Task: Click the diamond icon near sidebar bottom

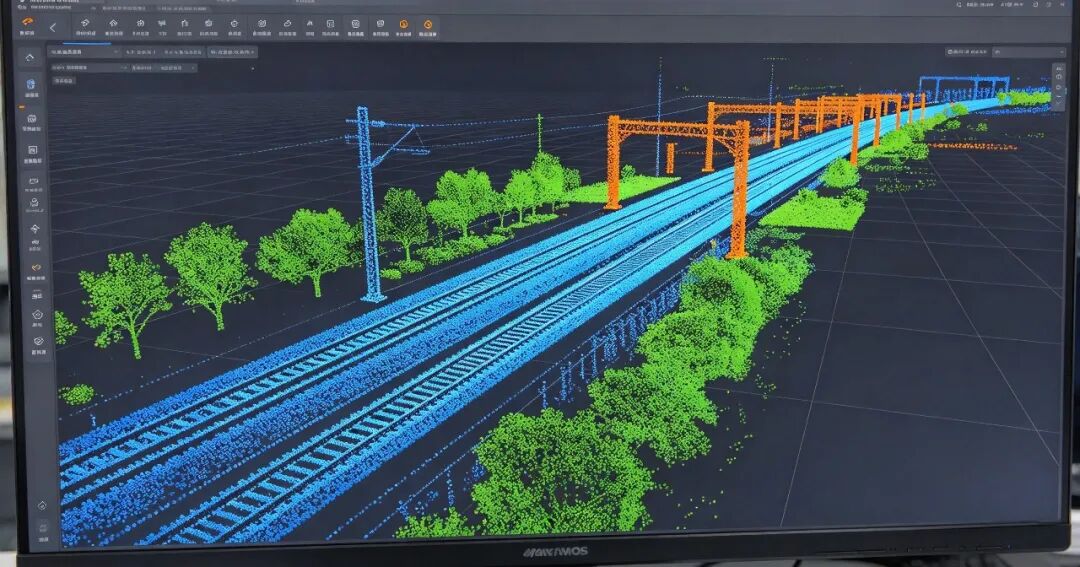Action: pyautogui.click(x=42, y=506)
